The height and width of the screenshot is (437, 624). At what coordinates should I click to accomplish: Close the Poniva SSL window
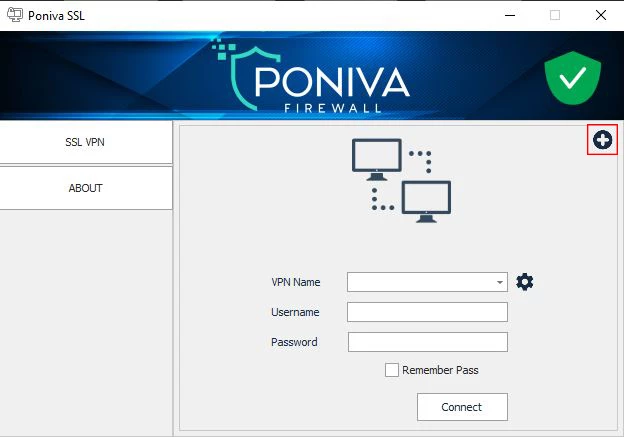click(601, 15)
